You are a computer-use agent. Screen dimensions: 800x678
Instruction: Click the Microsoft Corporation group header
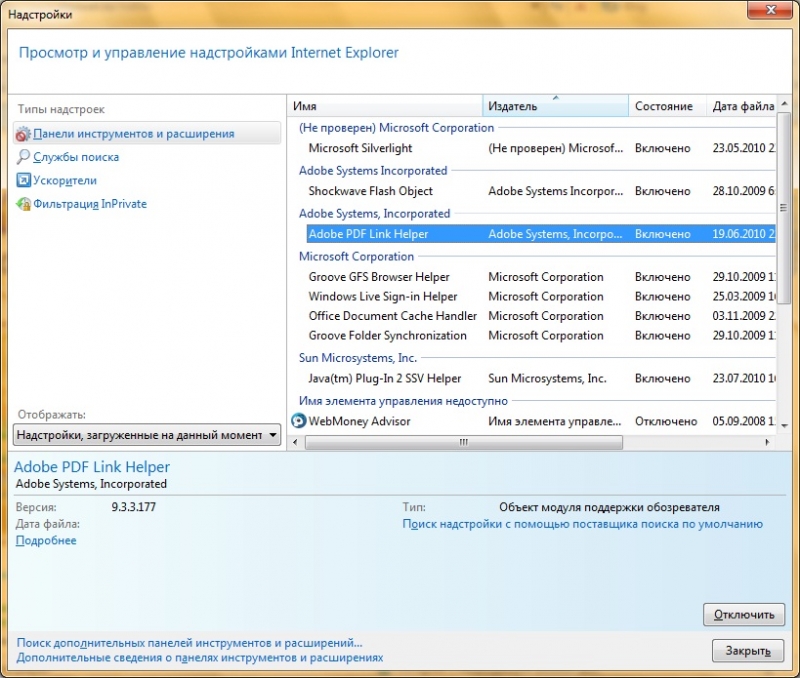356,256
